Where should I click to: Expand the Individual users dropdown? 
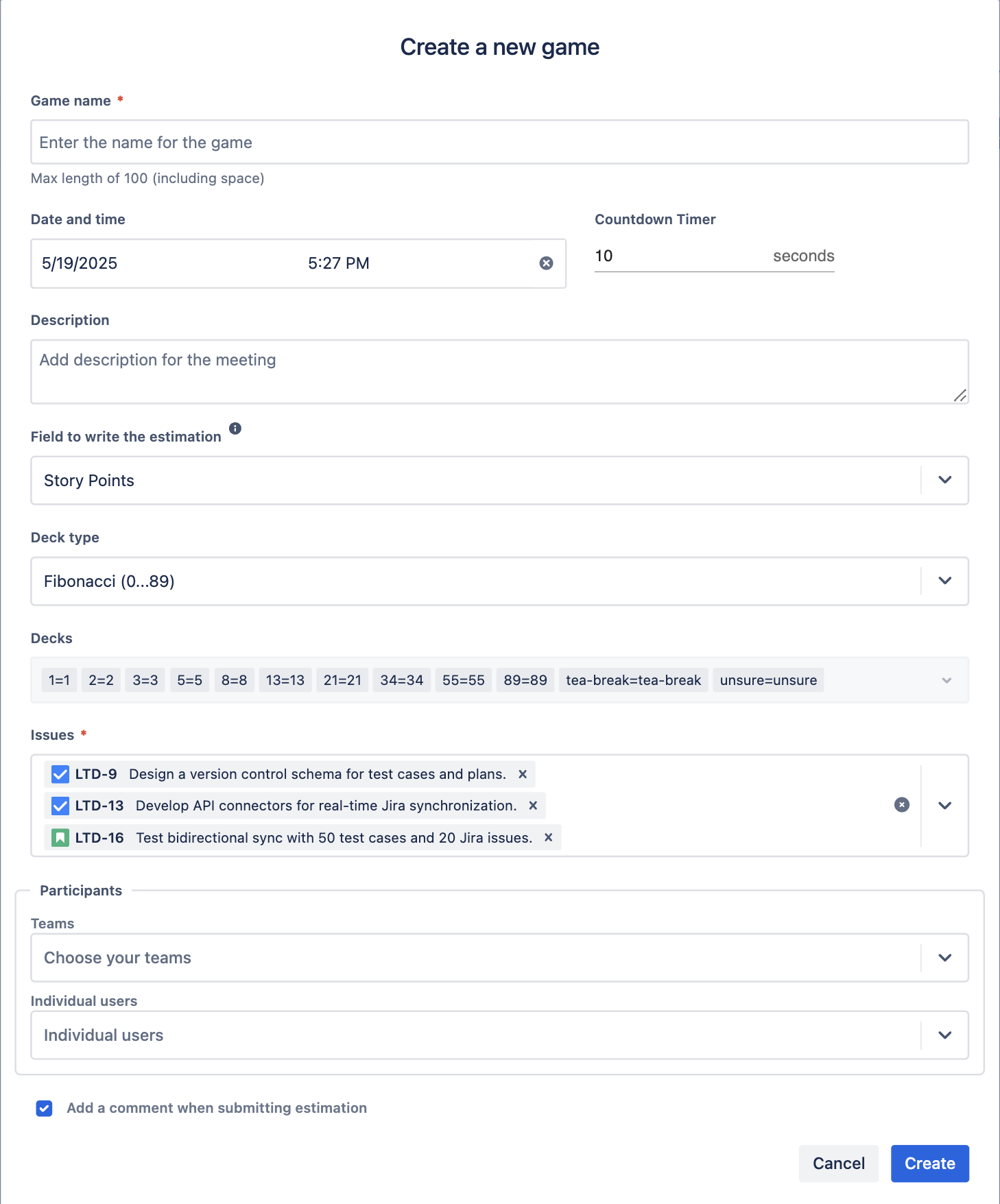[x=944, y=1035]
